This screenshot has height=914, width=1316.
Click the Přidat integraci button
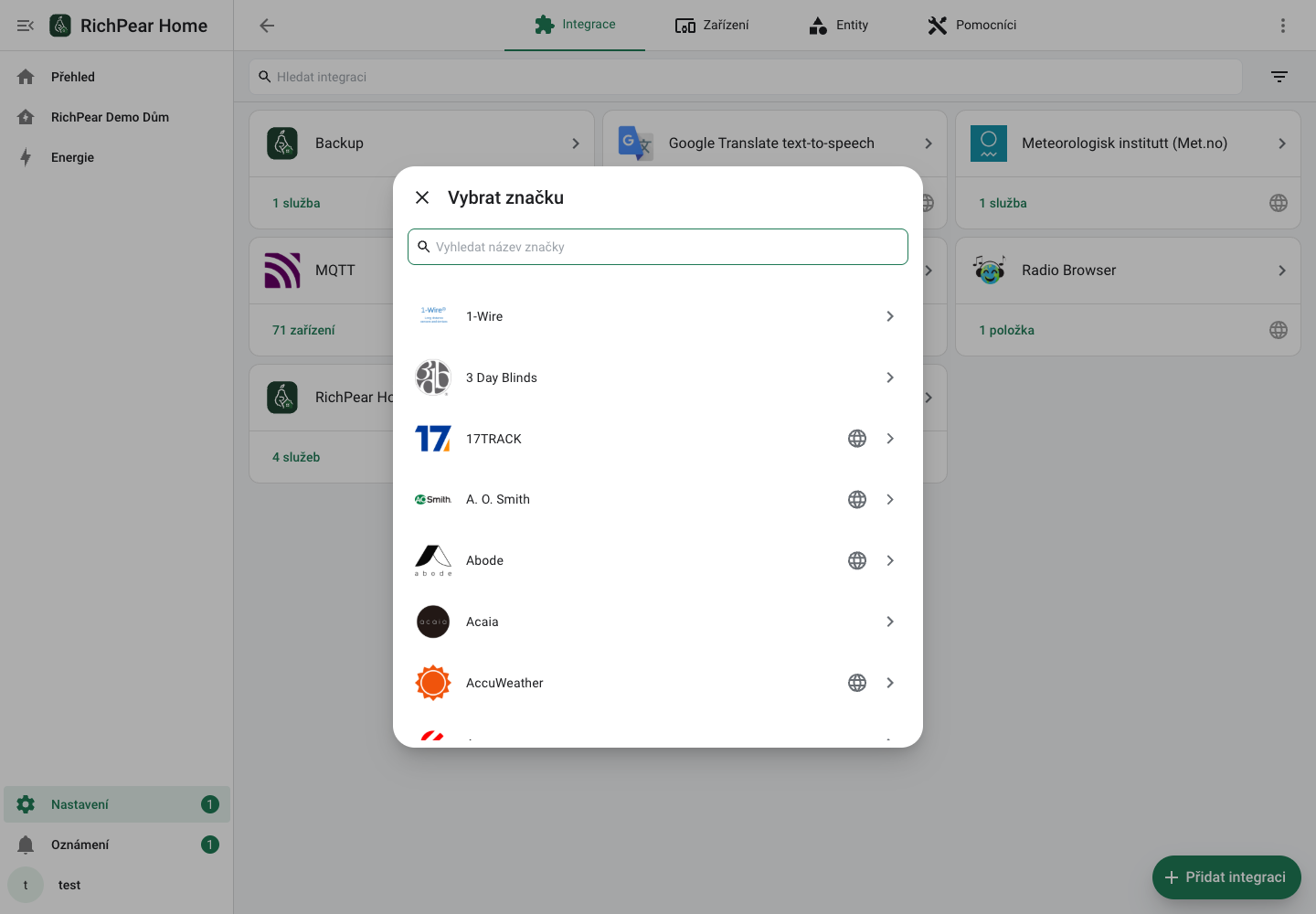(x=1226, y=877)
